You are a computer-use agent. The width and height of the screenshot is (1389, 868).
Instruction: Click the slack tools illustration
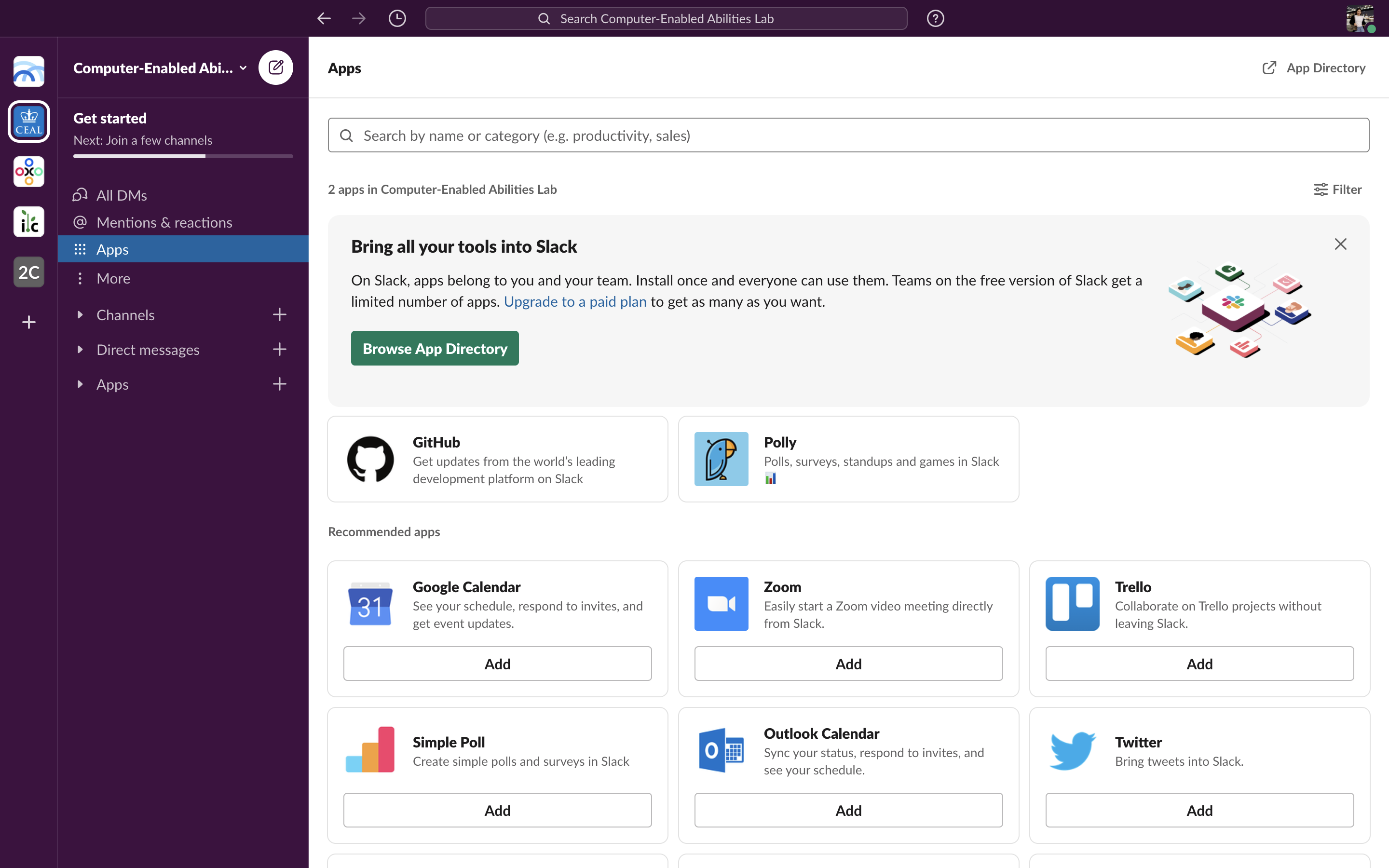[x=1240, y=310]
